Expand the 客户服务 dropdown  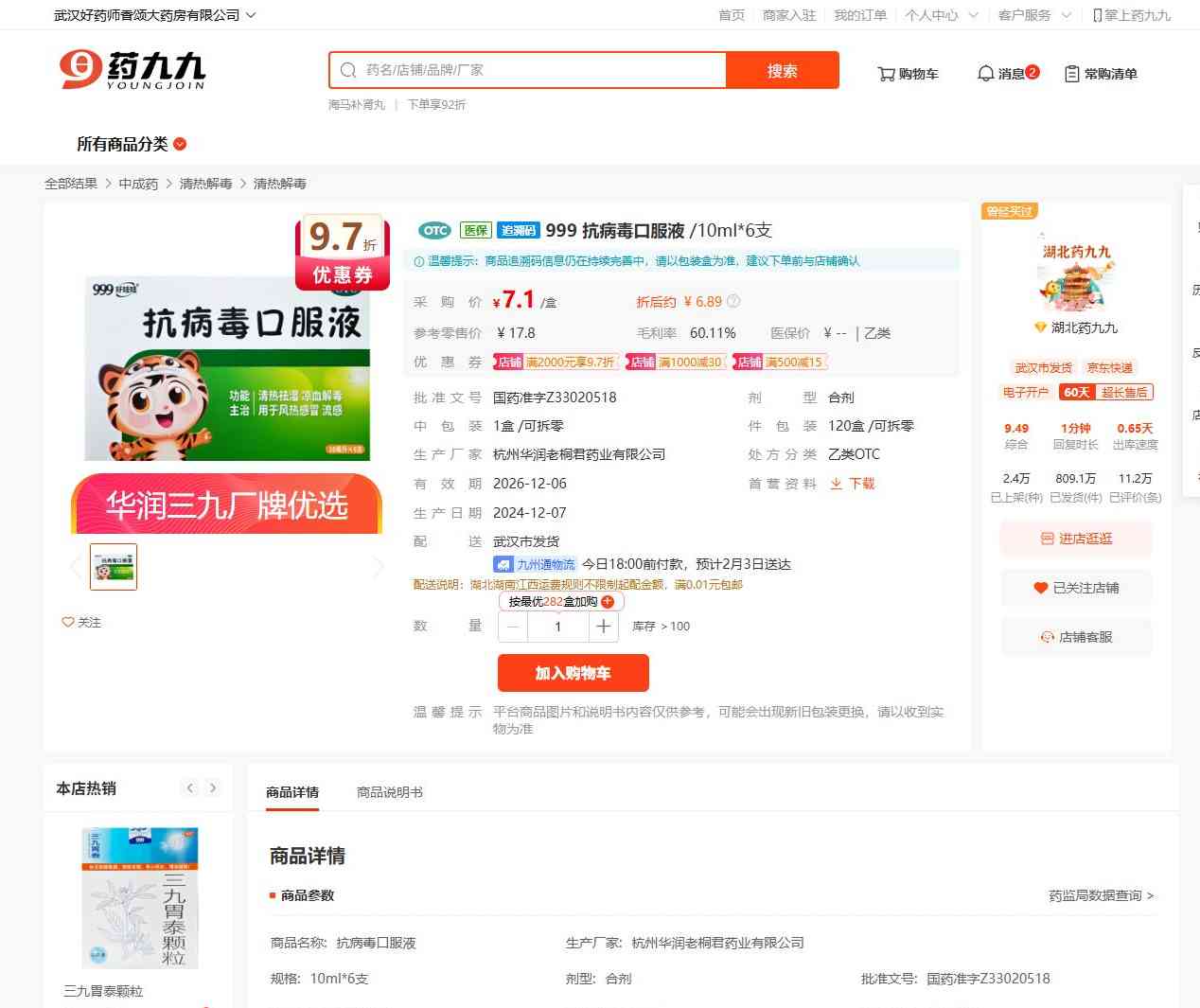[x=1033, y=15]
